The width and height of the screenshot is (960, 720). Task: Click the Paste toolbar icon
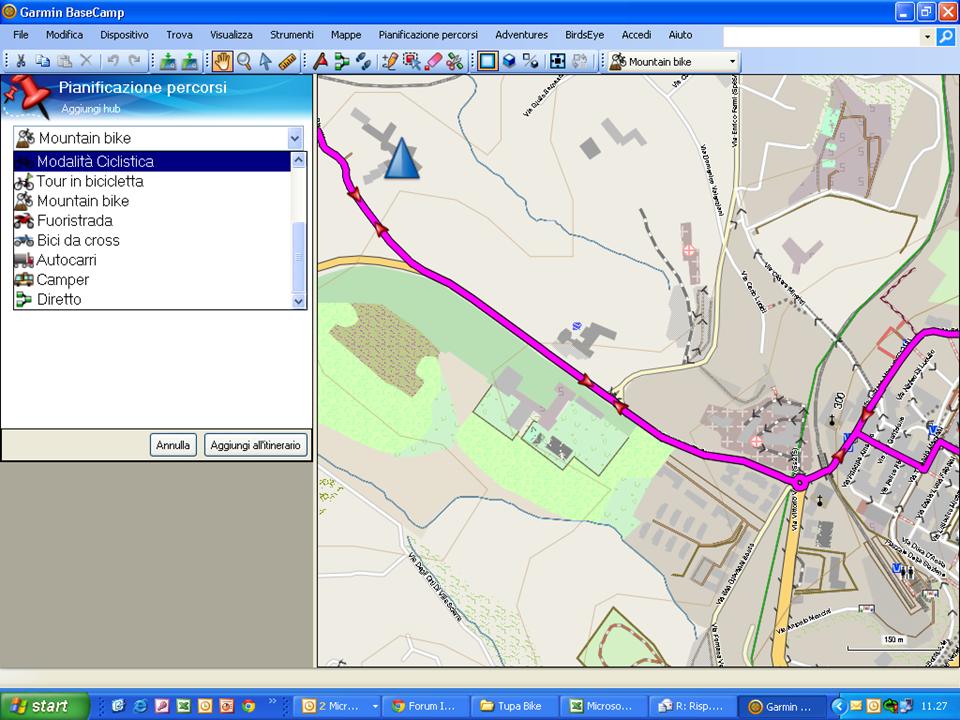[64, 61]
